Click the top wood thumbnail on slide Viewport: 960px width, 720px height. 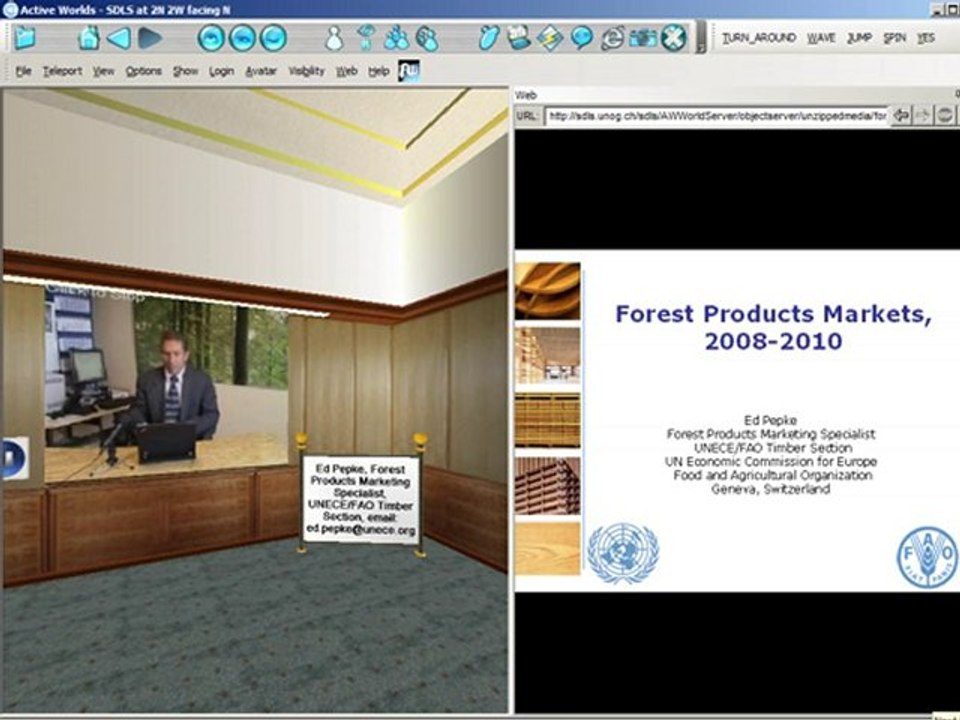[x=547, y=291]
